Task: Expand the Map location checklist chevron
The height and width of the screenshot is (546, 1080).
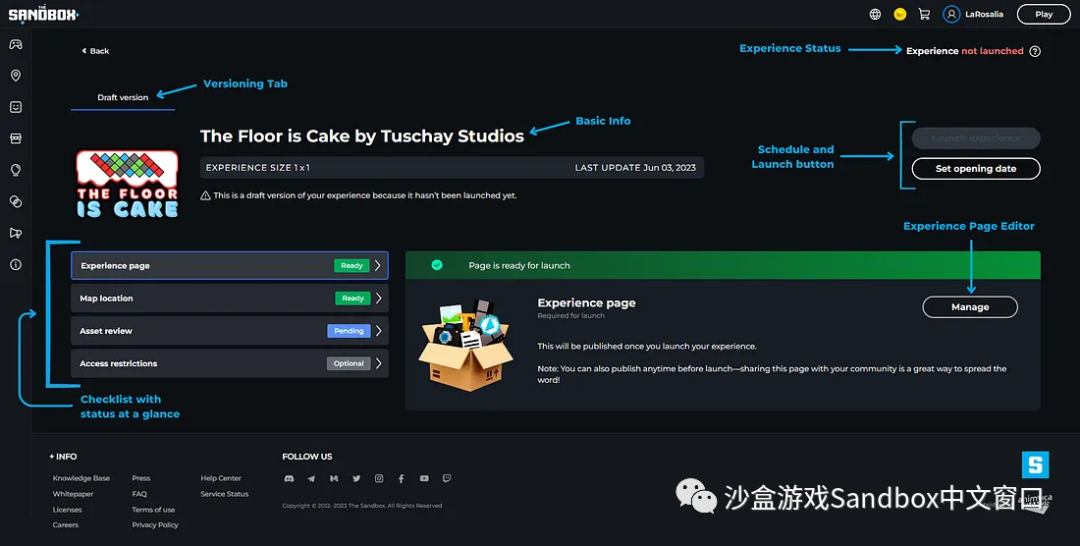Action: [378, 298]
